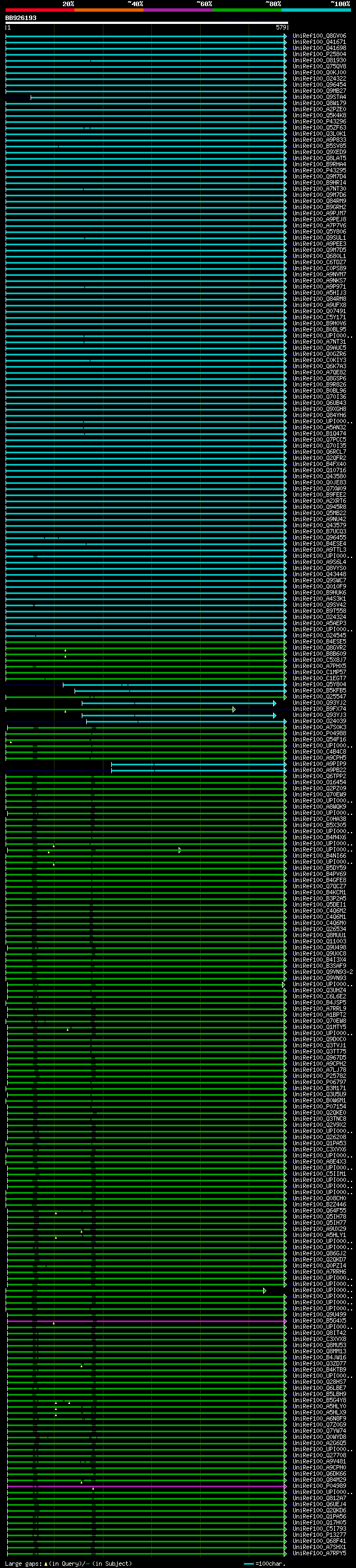
Task: Click the UniRef100_B5SV85 label
Action: (x=319, y=146)
